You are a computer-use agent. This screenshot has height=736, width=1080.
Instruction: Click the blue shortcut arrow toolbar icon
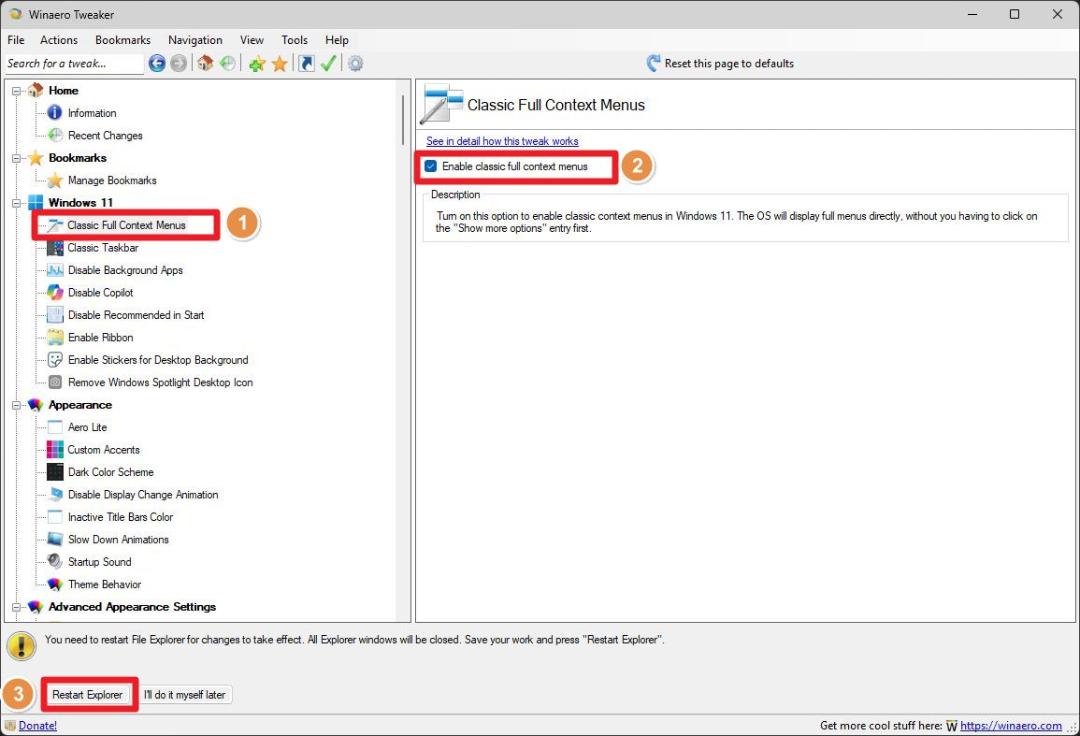click(306, 63)
